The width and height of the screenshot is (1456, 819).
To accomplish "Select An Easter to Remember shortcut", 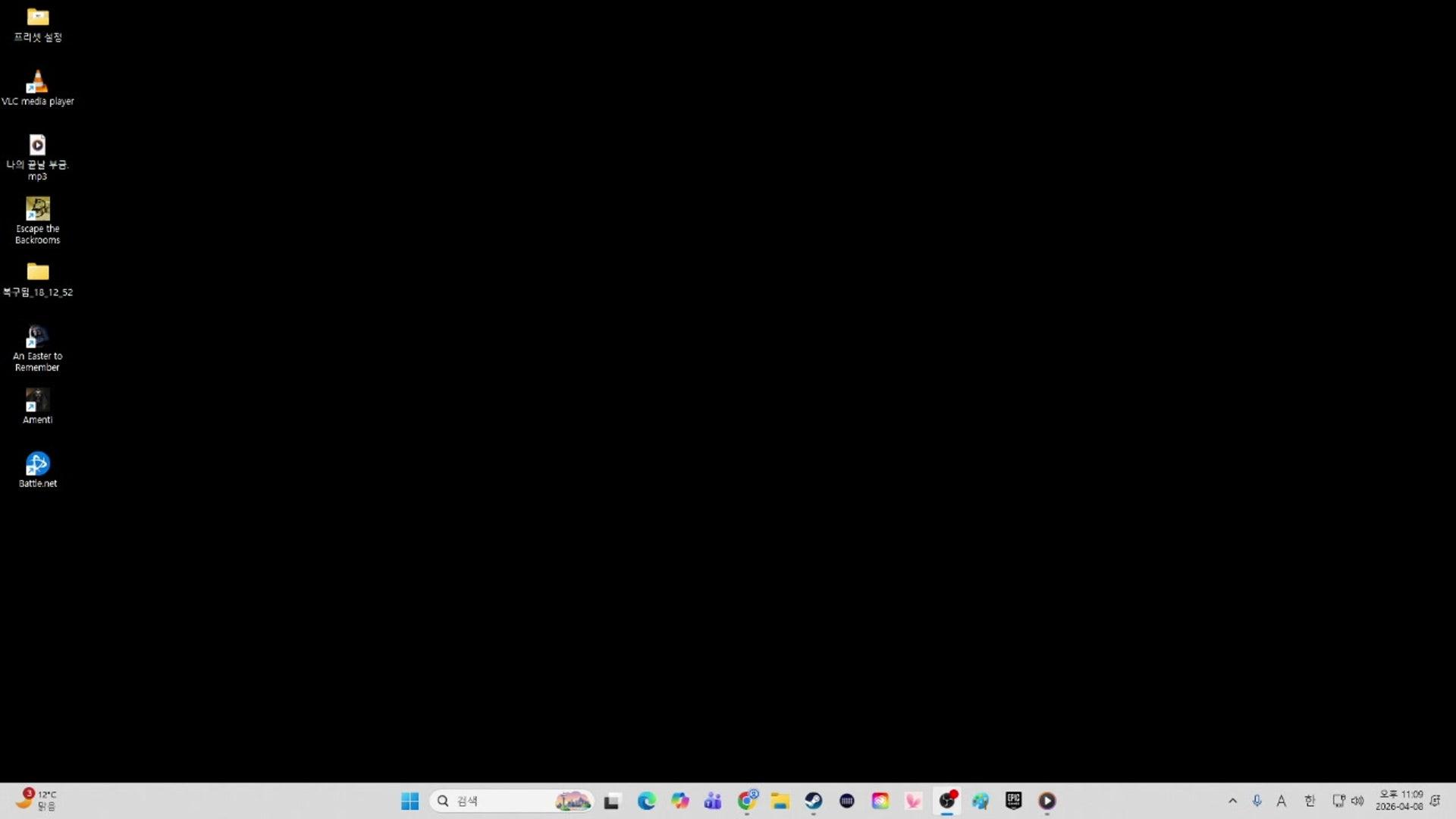I will tap(37, 337).
